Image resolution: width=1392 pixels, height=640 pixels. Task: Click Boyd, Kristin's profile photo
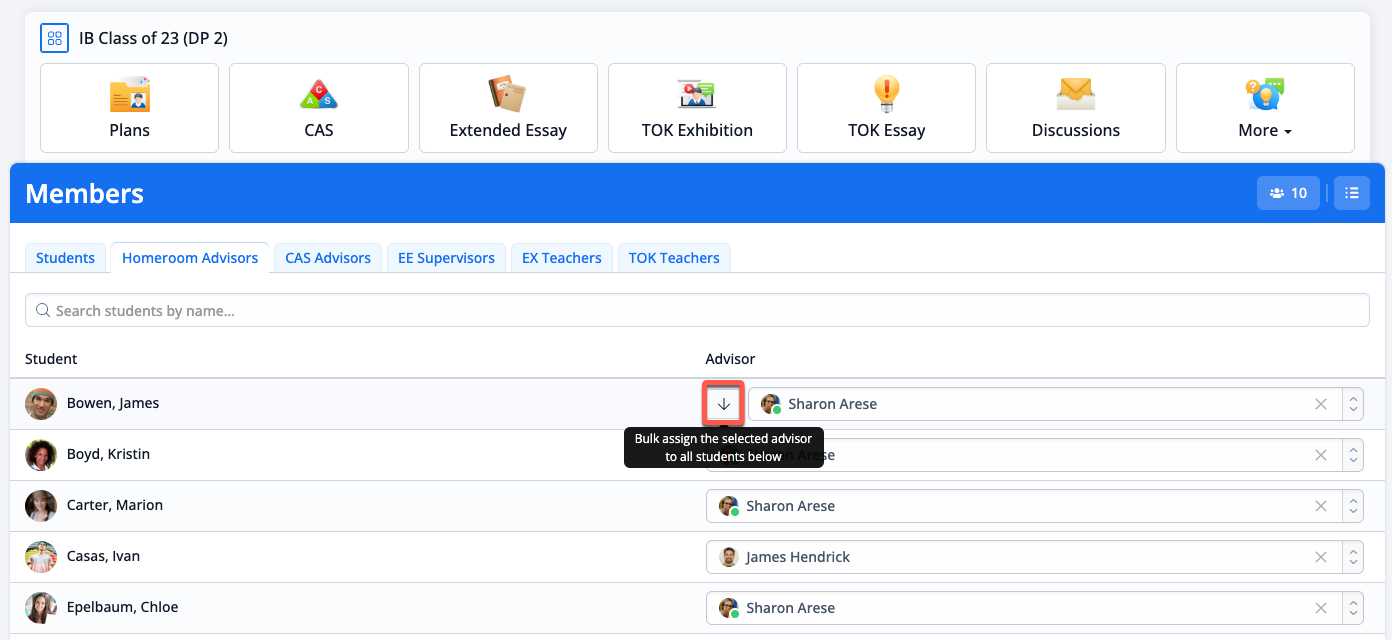(41, 455)
